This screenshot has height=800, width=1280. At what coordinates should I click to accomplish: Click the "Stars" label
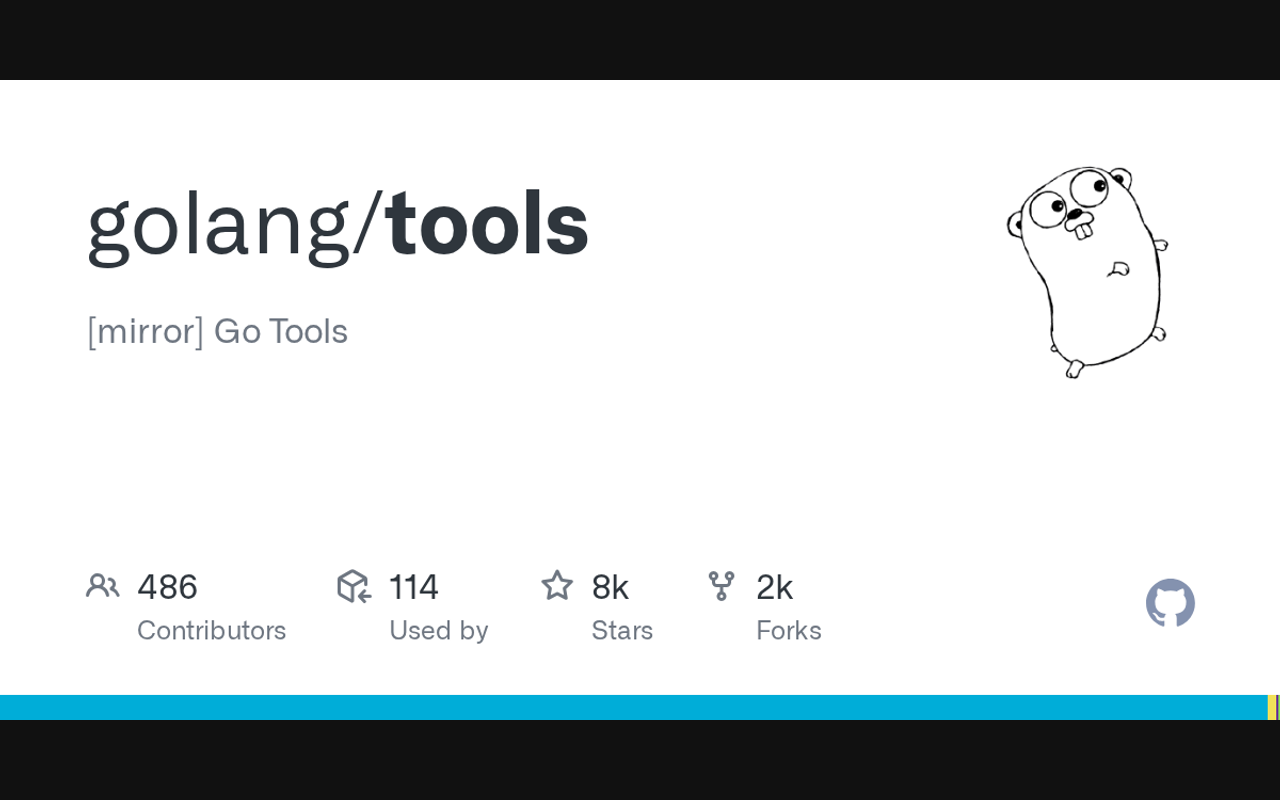(622, 630)
